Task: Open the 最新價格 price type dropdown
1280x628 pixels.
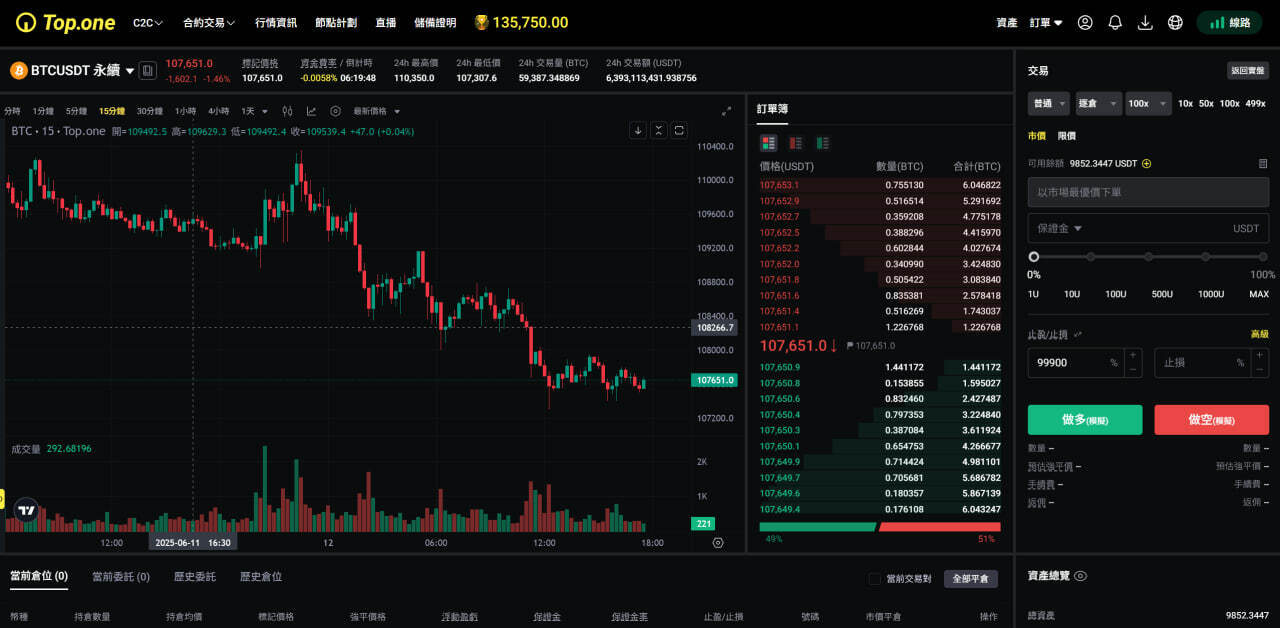Action: (x=376, y=111)
